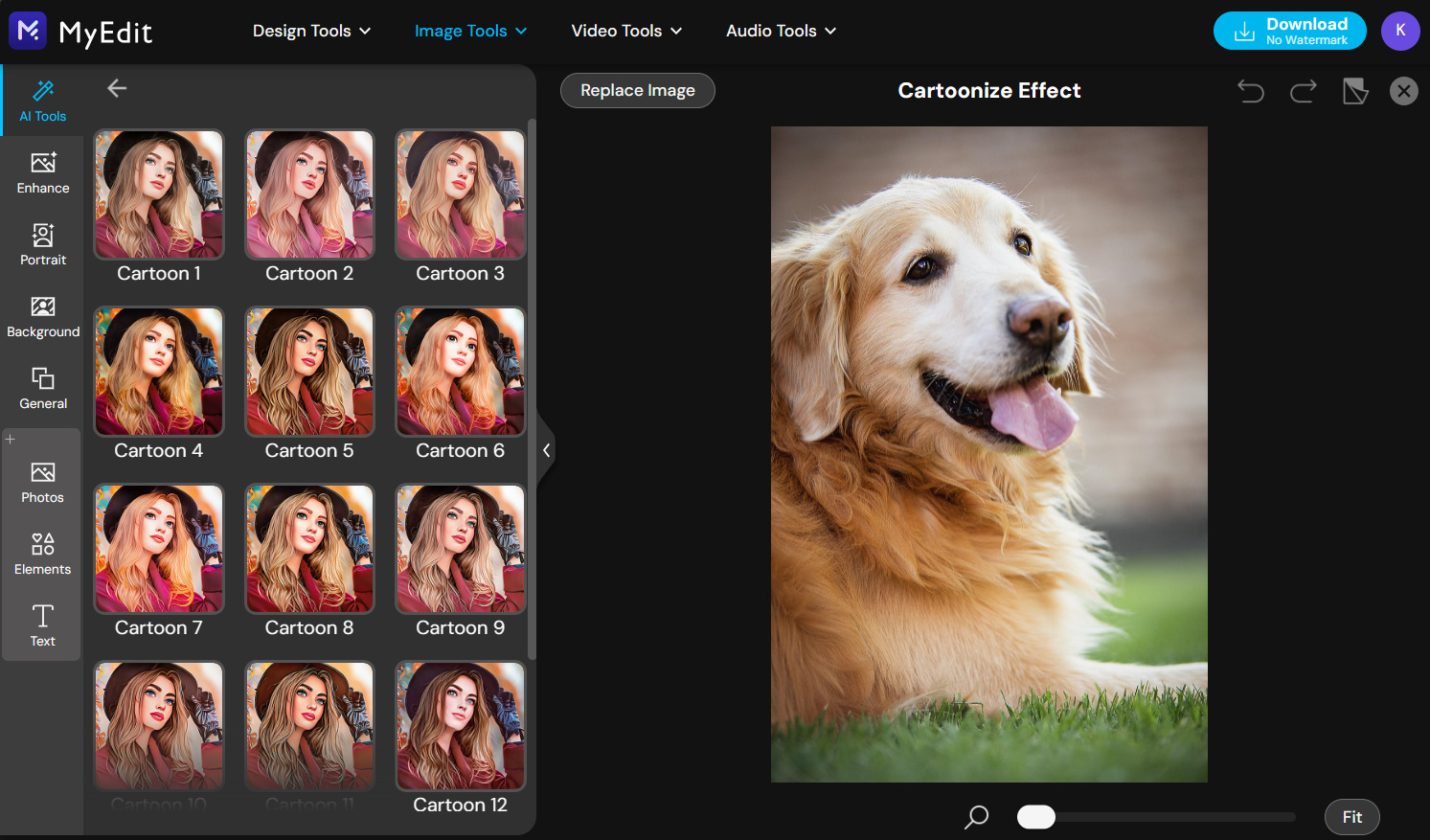Redo the last edit
This screenshot has height=840, width=1430.
pos(1303,90)
